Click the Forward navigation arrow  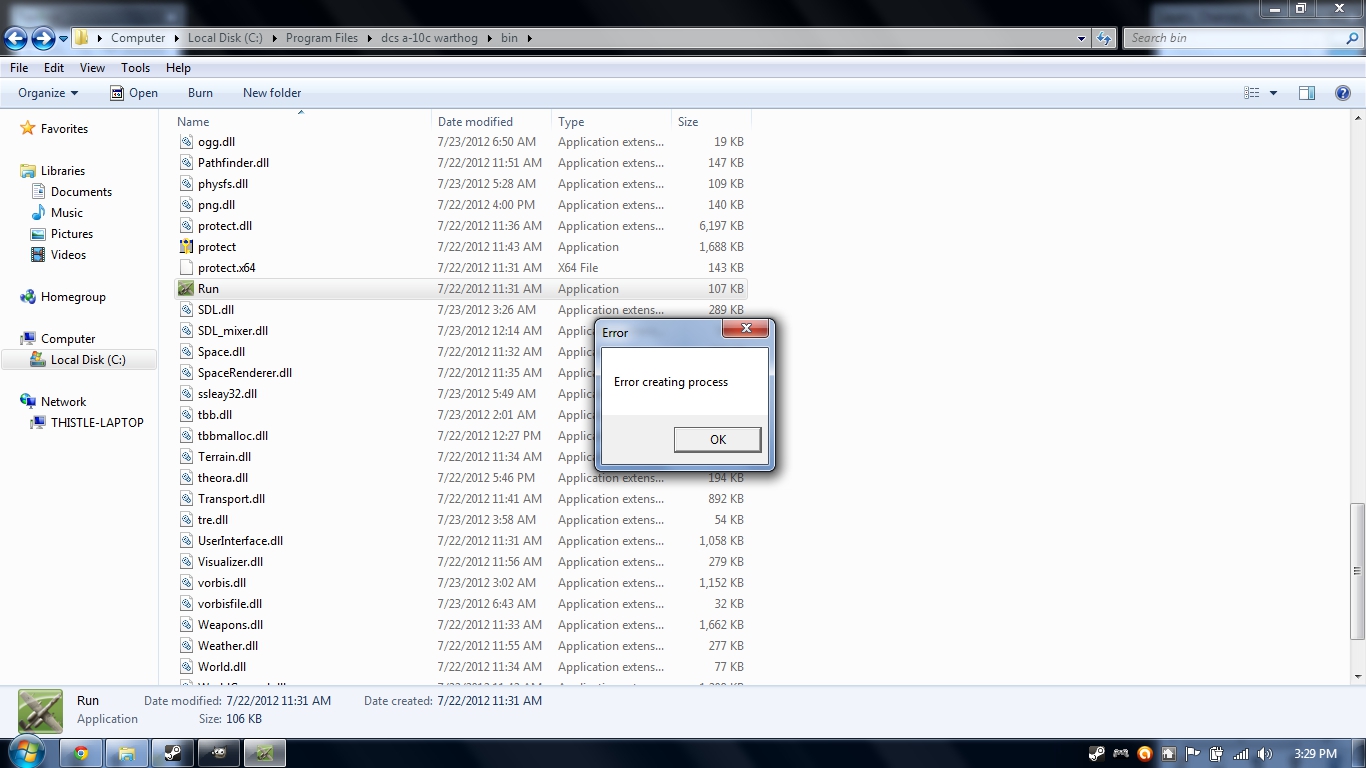pos(43,38)
